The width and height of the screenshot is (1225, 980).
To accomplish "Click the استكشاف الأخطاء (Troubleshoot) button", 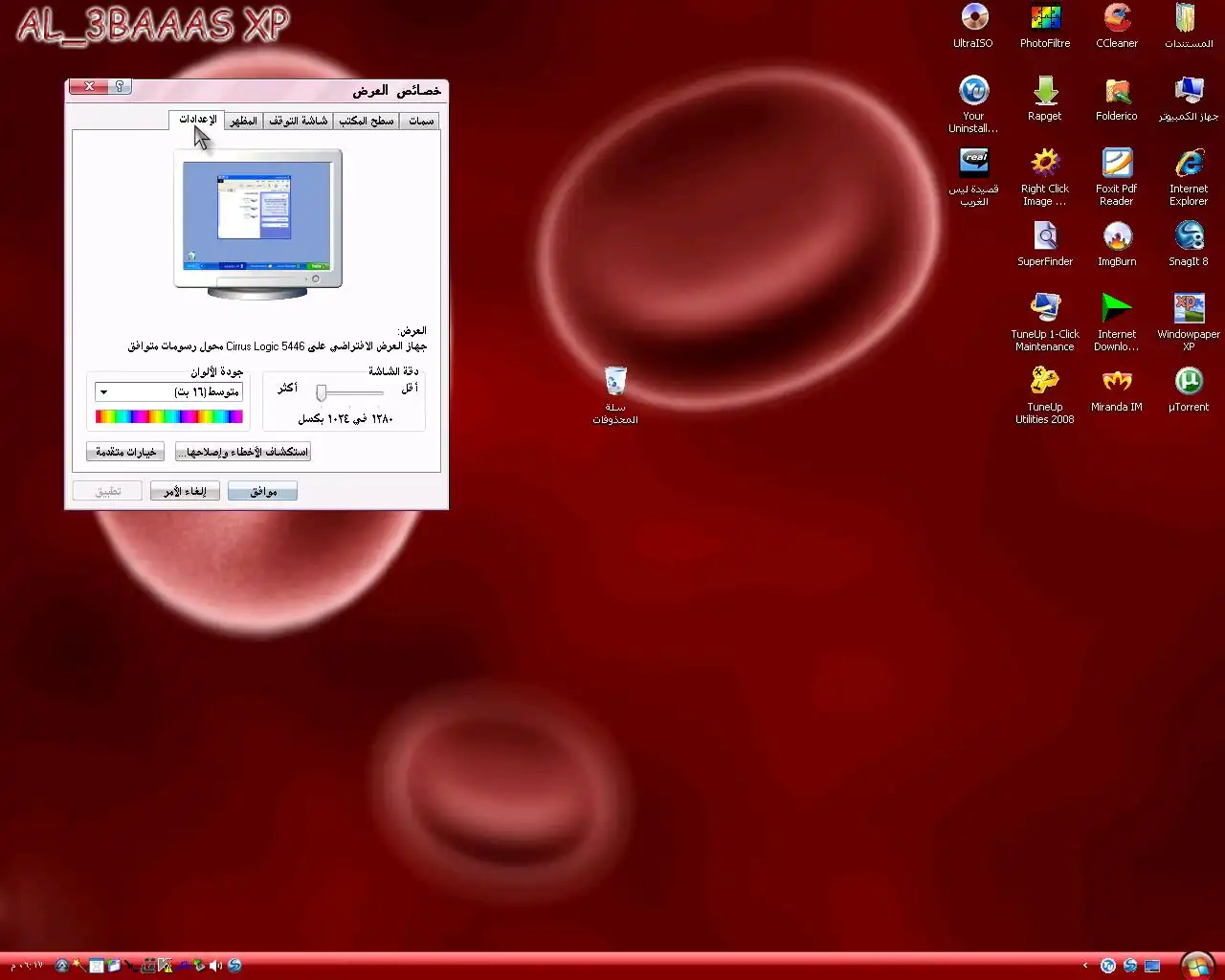I will pyautogui.click(x=243, y=452).
